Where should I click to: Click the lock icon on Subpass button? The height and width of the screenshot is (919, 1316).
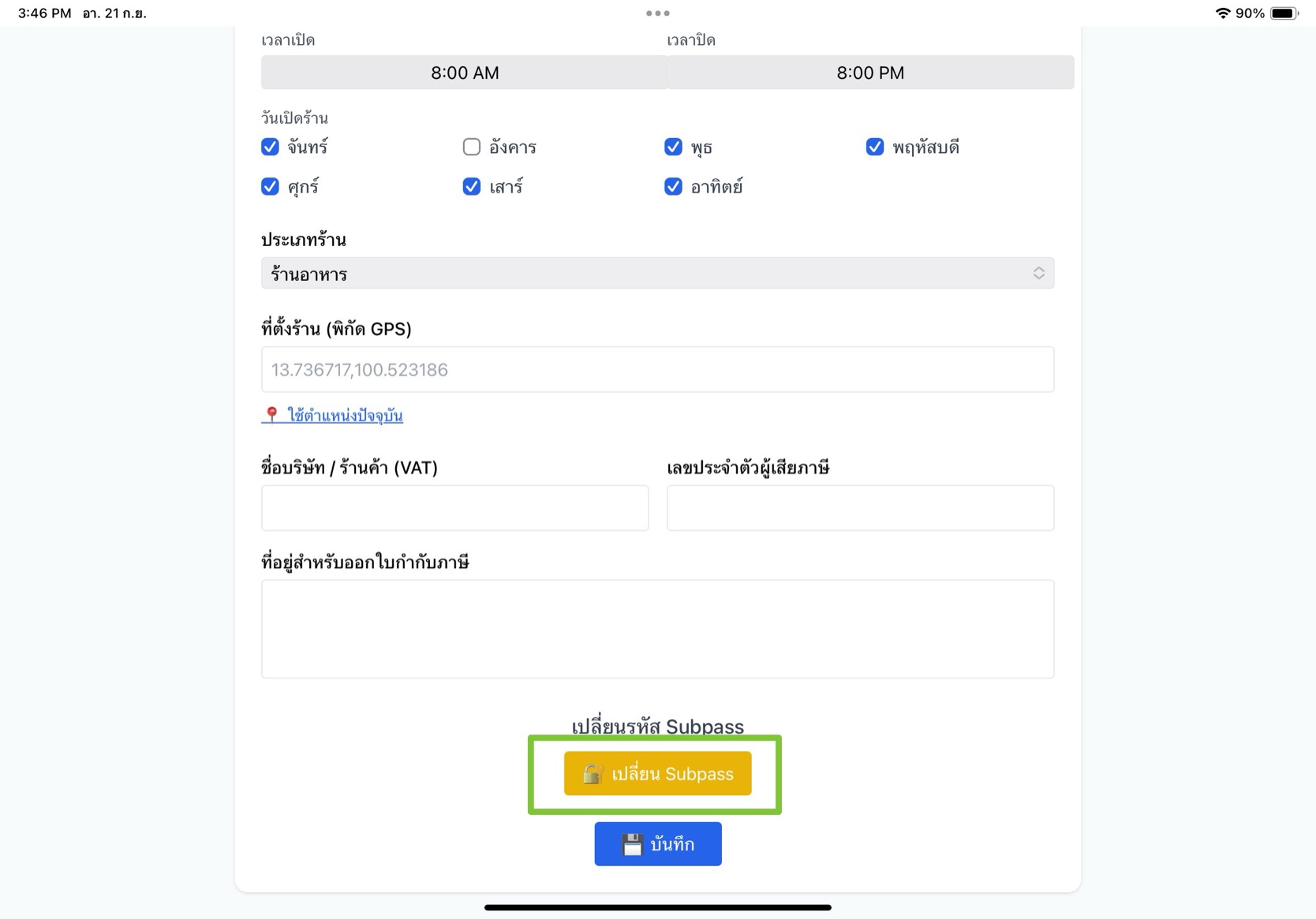pos(593,774)
